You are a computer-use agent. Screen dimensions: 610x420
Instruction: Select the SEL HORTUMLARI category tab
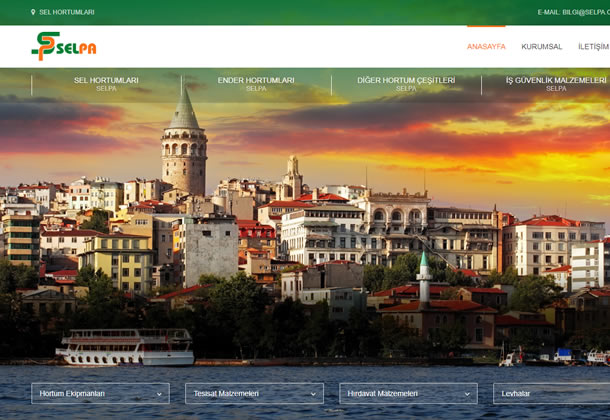[106, 84]
